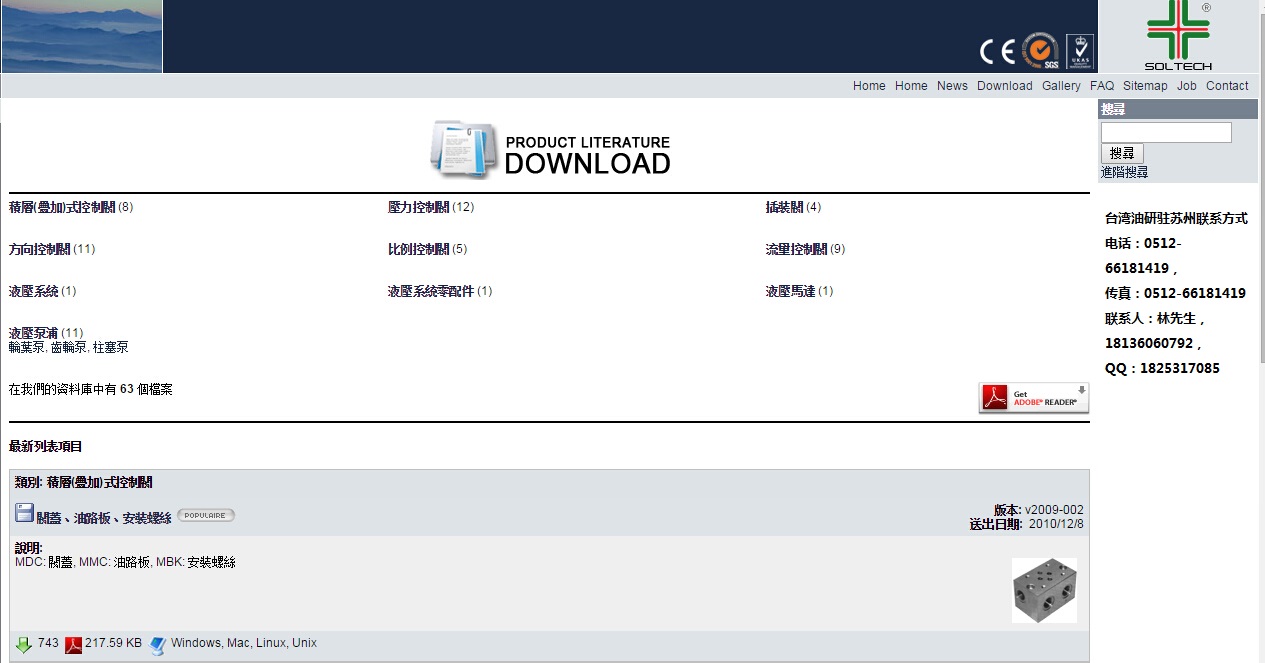Open the 液壓系統零配件 category link

pos(430,291)
